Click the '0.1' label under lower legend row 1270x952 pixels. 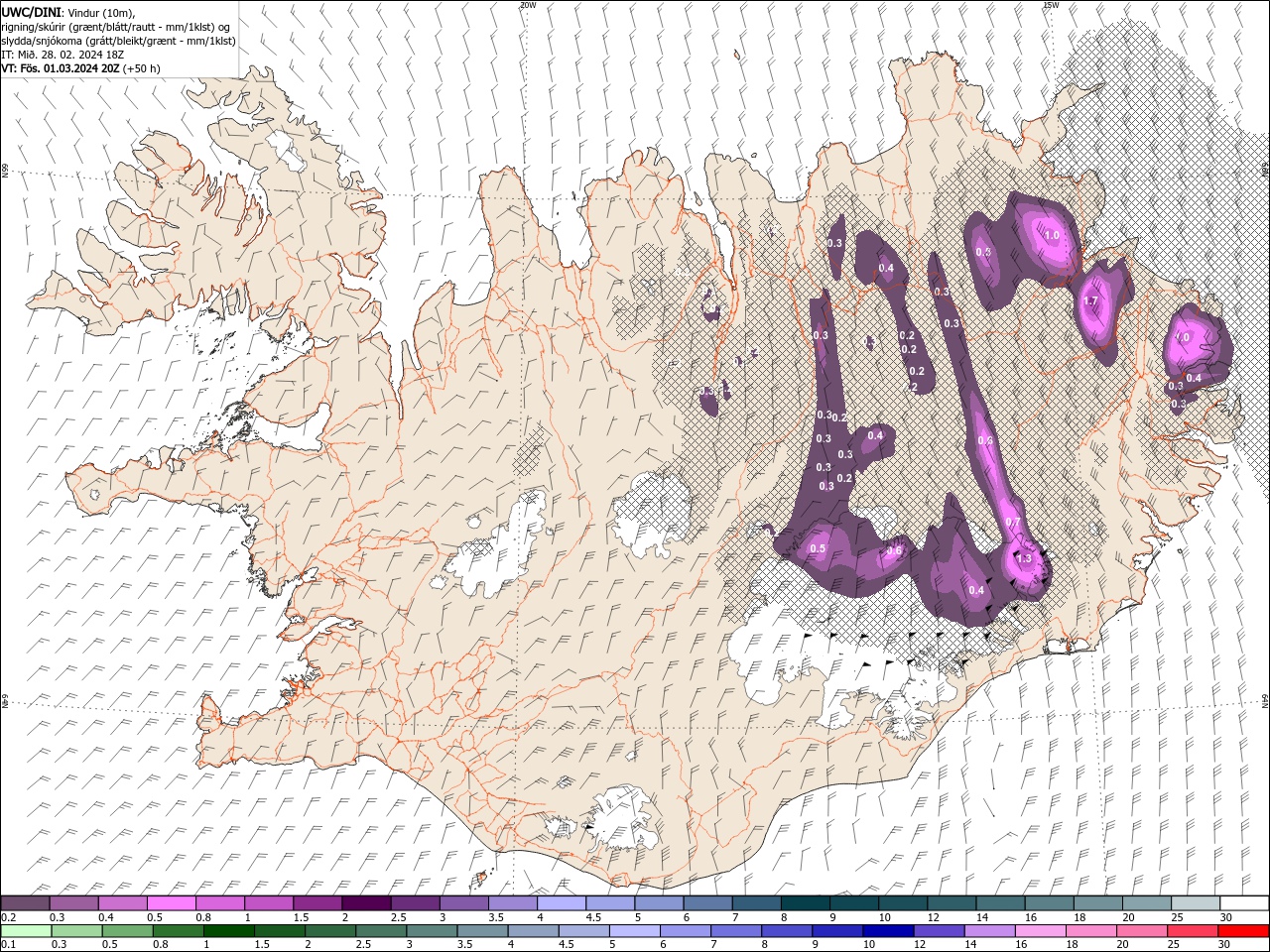coord(8,945)
